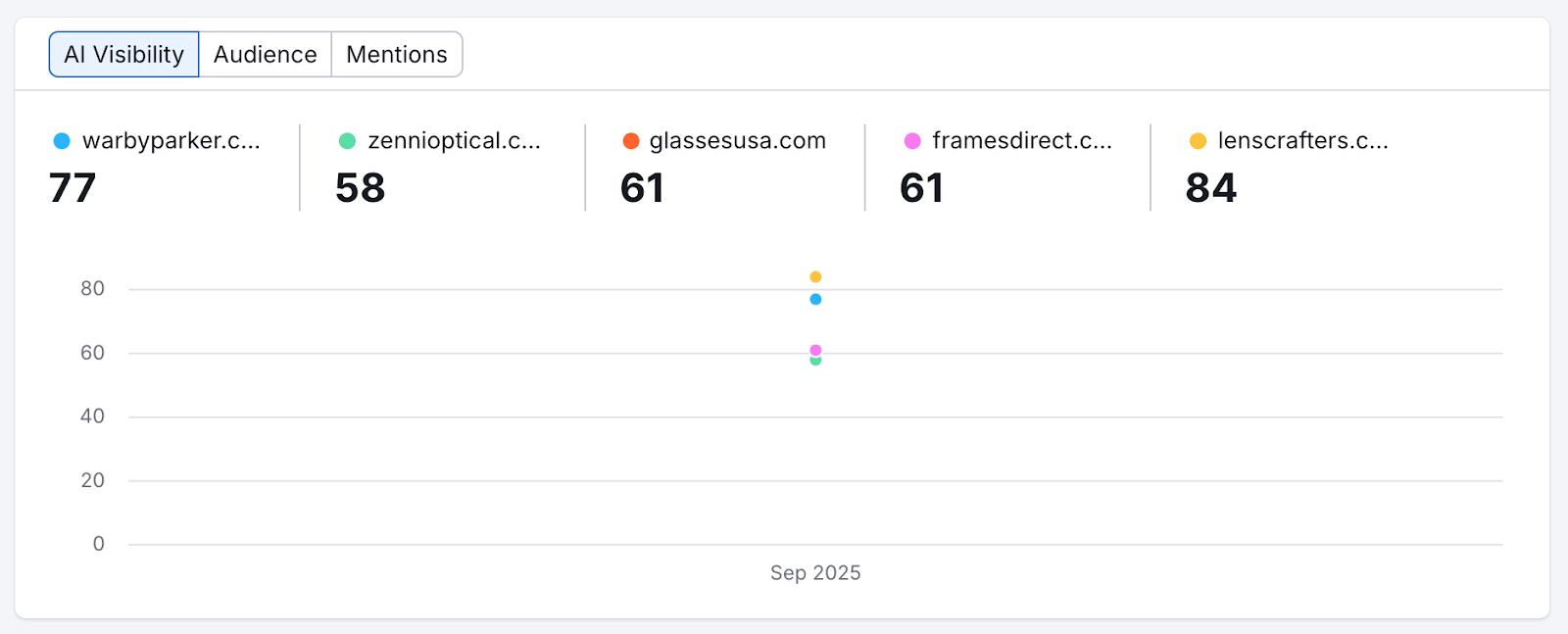Toggle warbyparker.com visibility in the legend
Viewport: 1568px width, 634px height.
[x=171, y=140]
